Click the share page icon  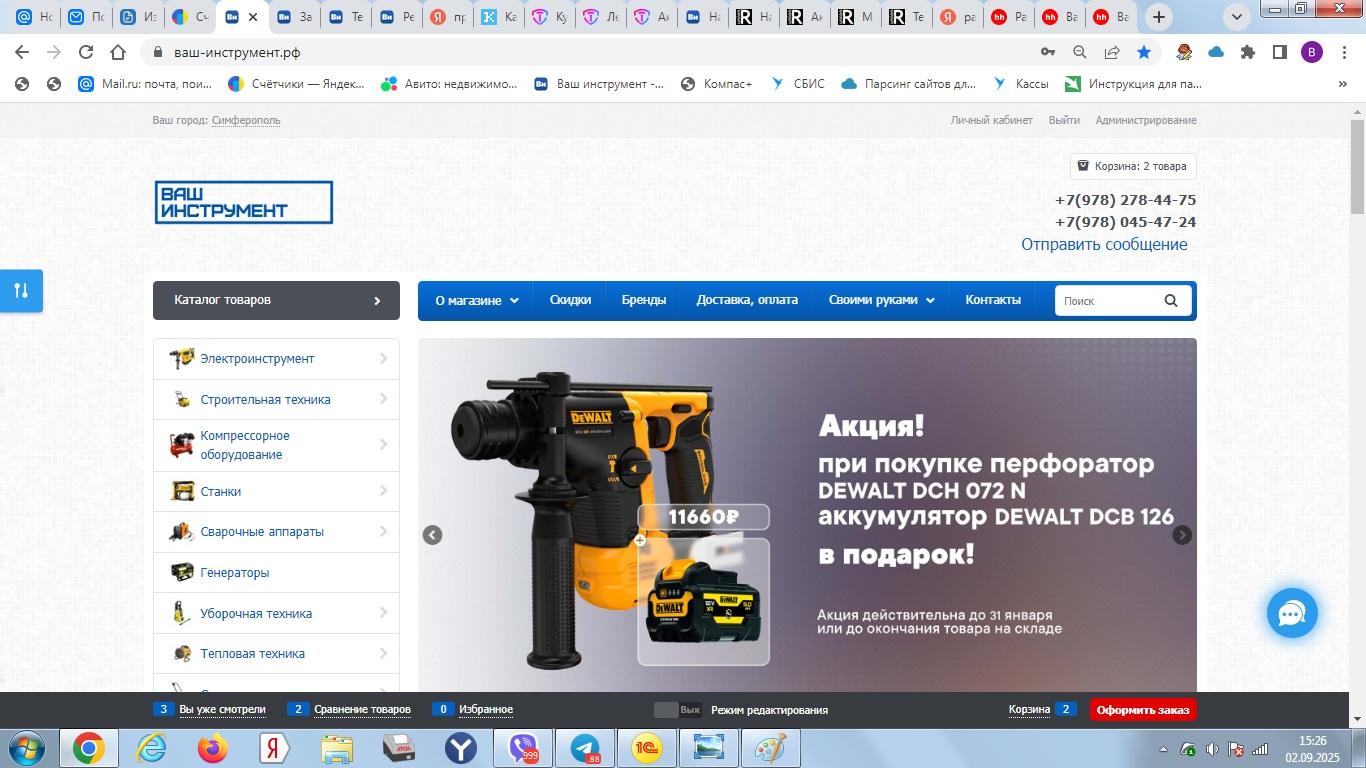[x=1112, y=52]
